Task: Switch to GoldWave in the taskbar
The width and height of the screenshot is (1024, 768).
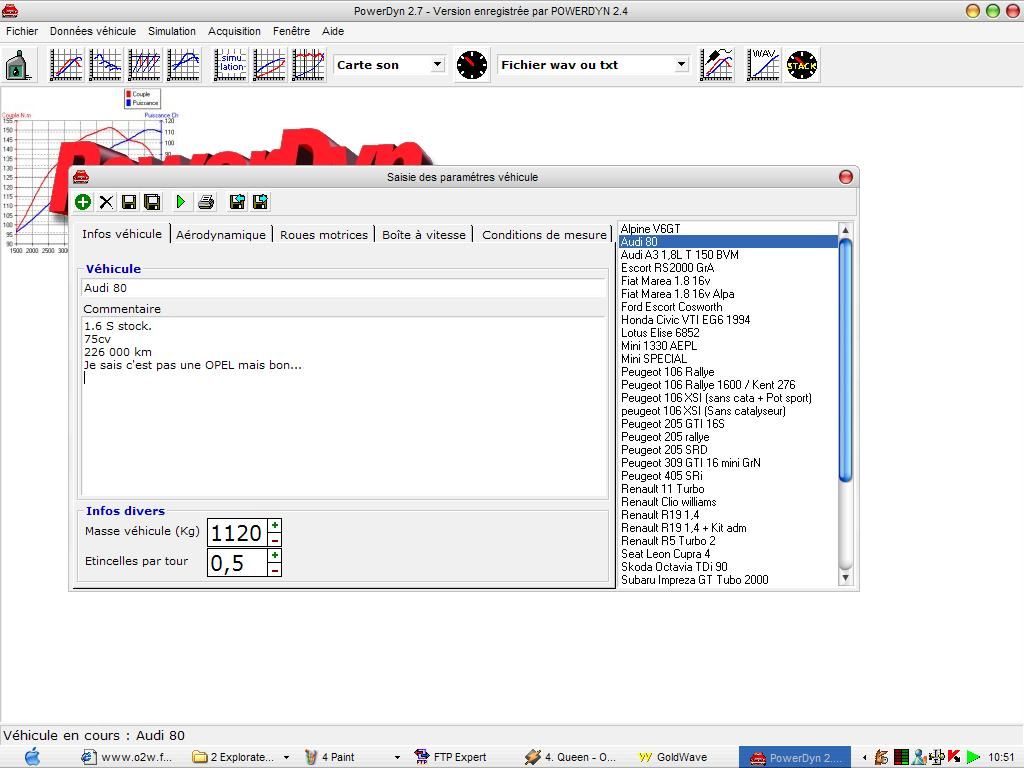Action: (x=673, y=758)
